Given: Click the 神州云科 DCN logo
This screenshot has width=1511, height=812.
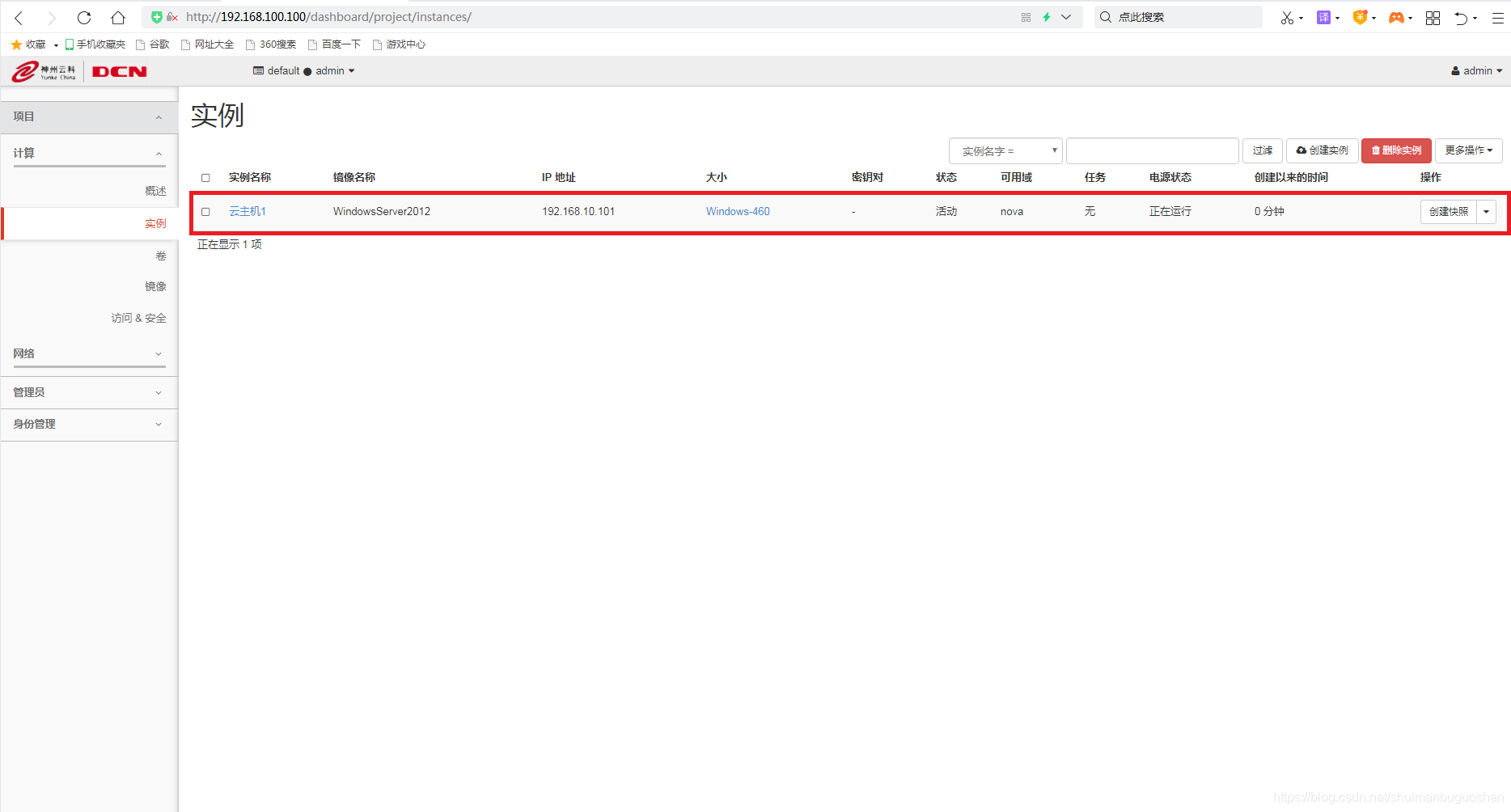Looking at the screenshot, I should tap(79, 71).
